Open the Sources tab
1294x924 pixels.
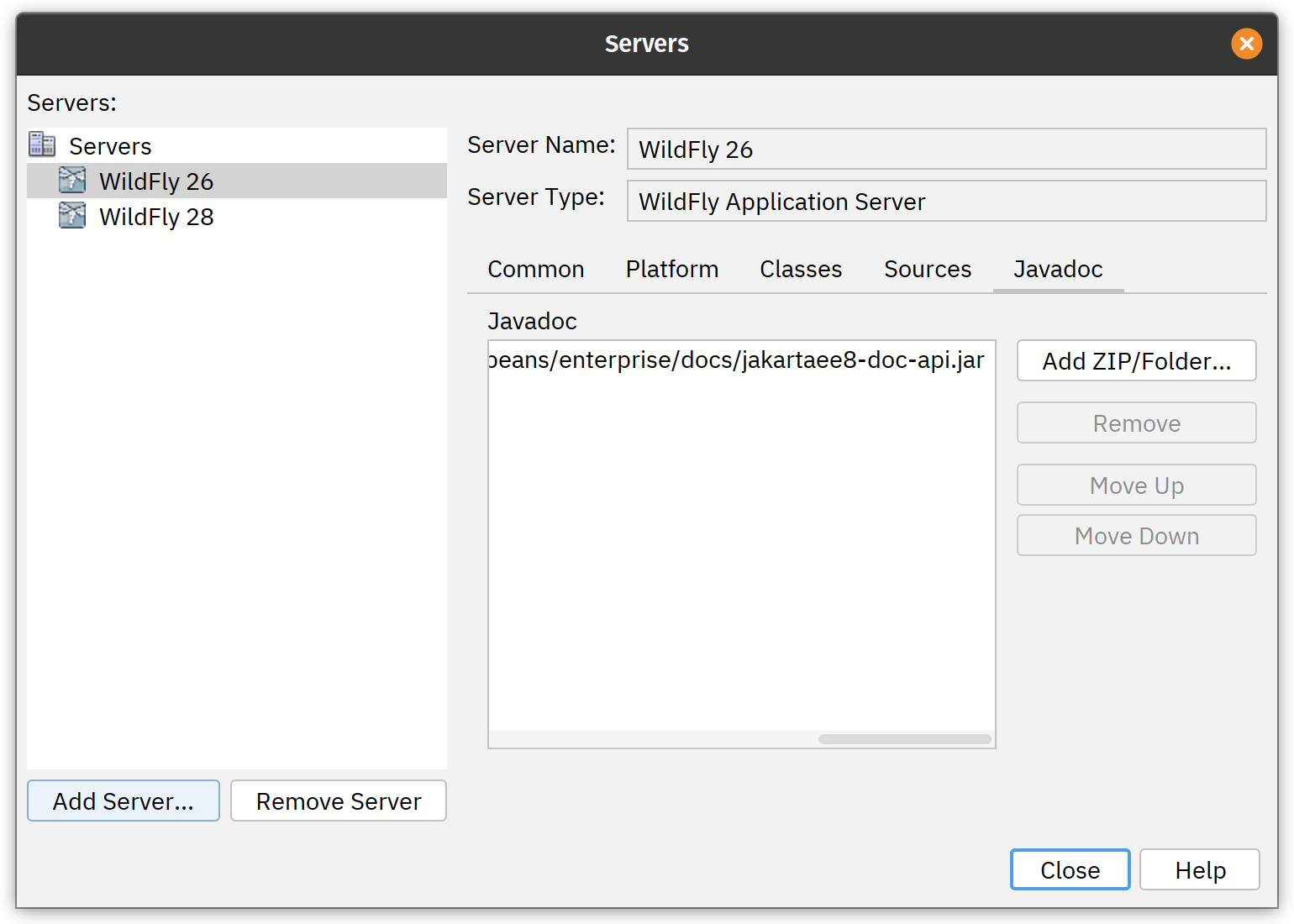[928, 269]
